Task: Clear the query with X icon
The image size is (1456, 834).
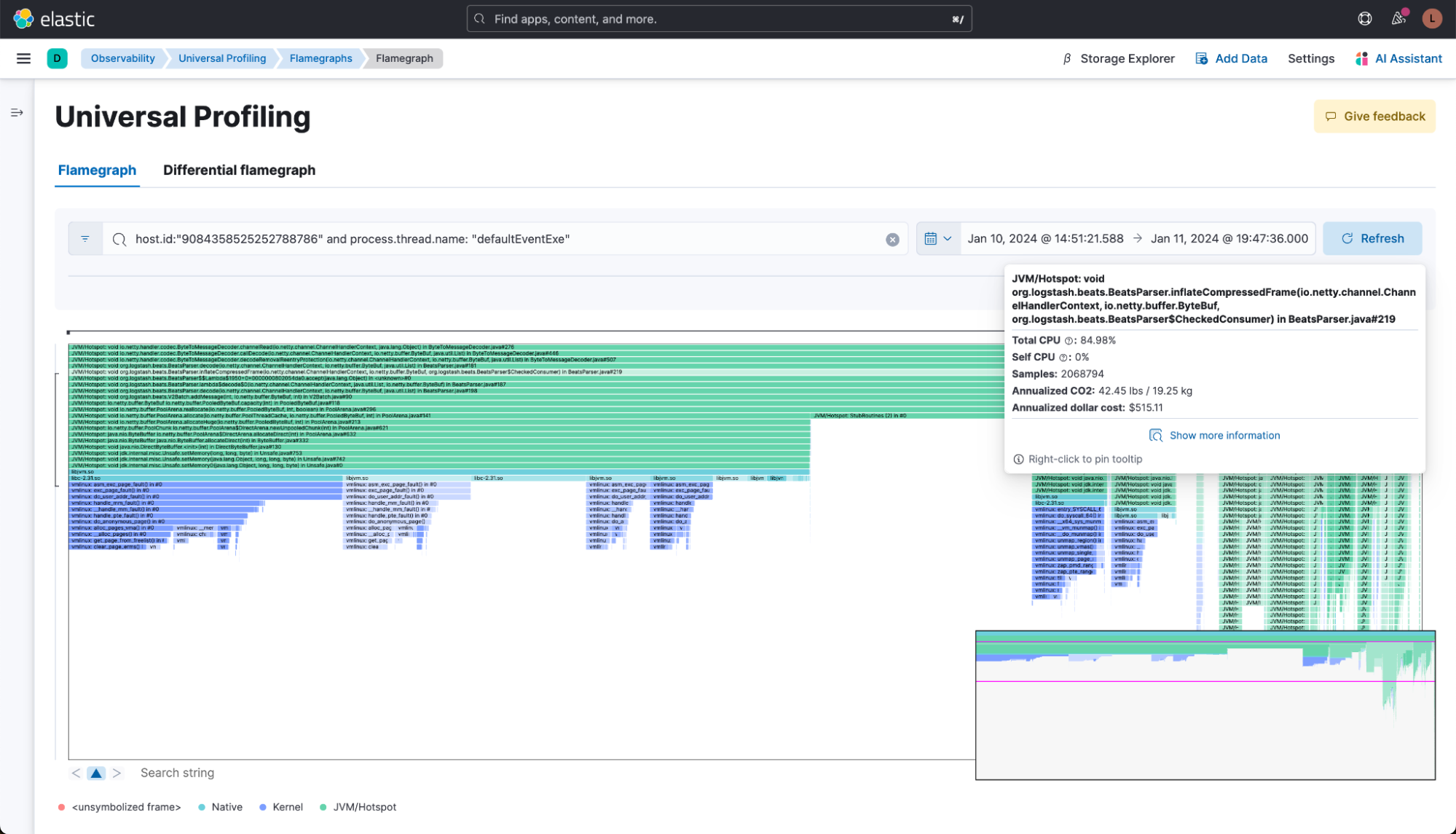Action: [892, 240]
